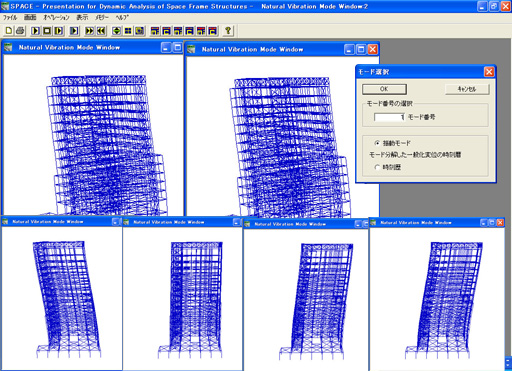Click the モード番号 input field
The height and width of the screenshot is (371, 512).
389,117
